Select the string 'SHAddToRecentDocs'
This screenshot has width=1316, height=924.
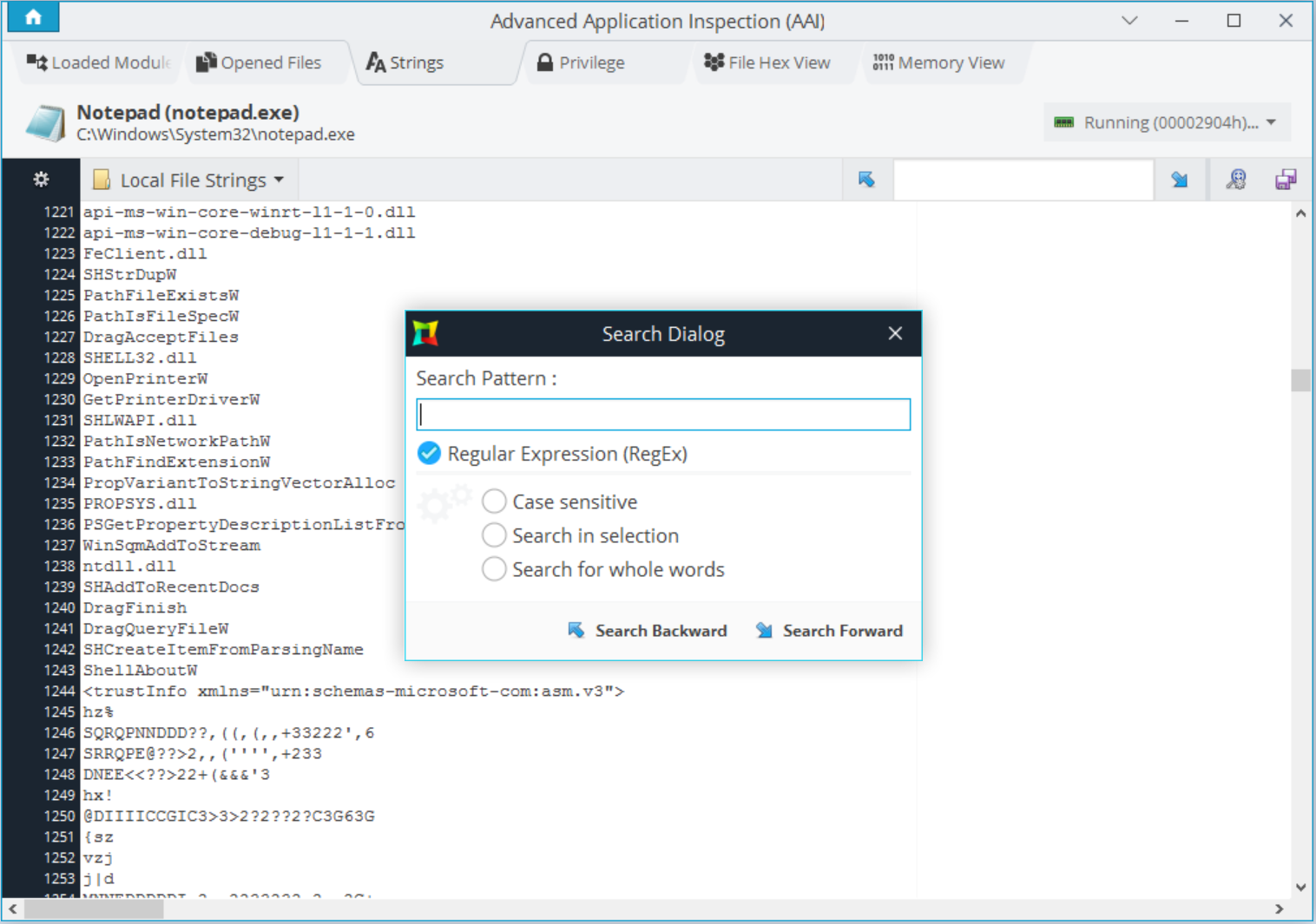171,587
